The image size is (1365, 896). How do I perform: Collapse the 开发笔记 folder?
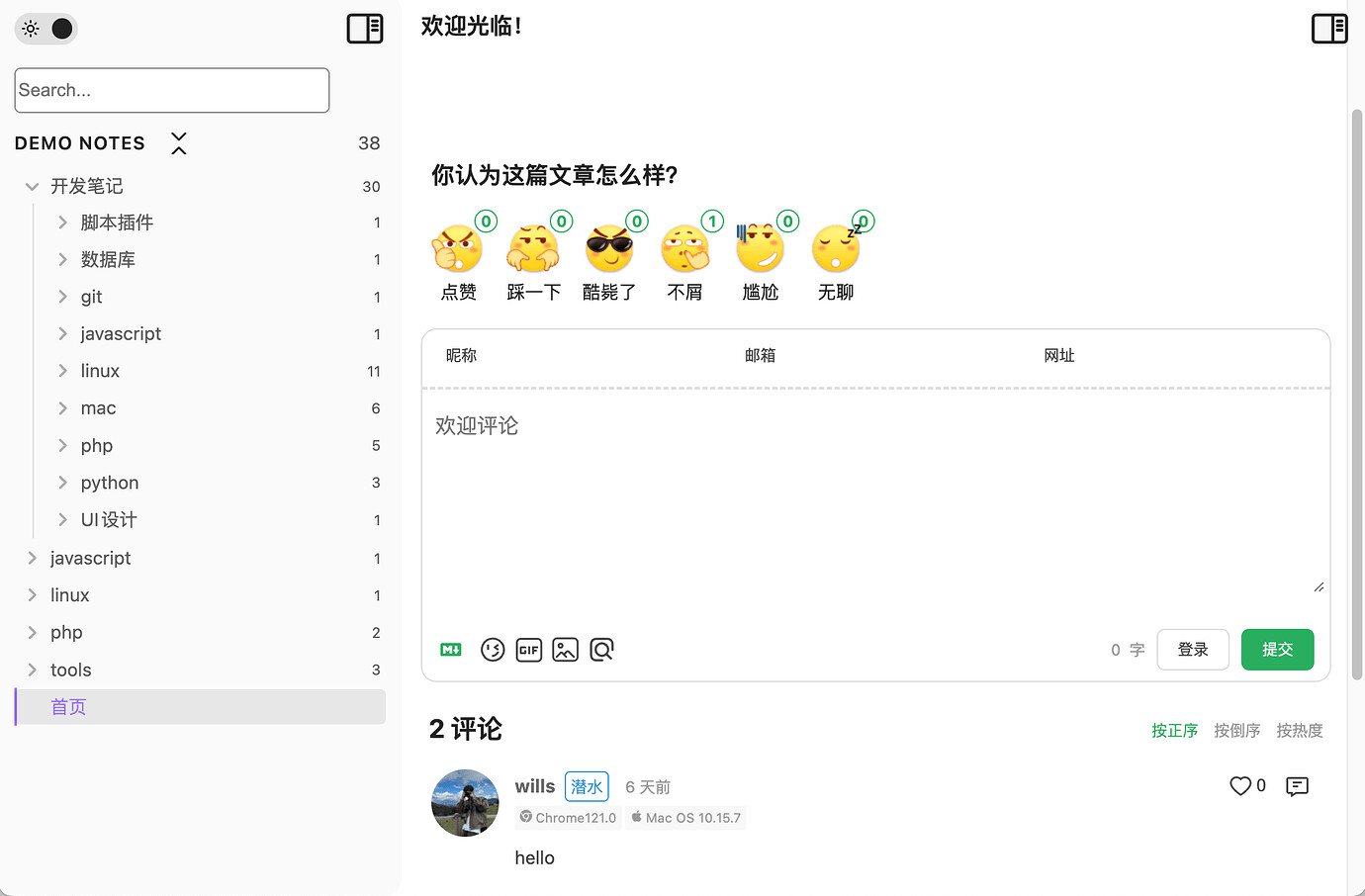tap(32, 186)
